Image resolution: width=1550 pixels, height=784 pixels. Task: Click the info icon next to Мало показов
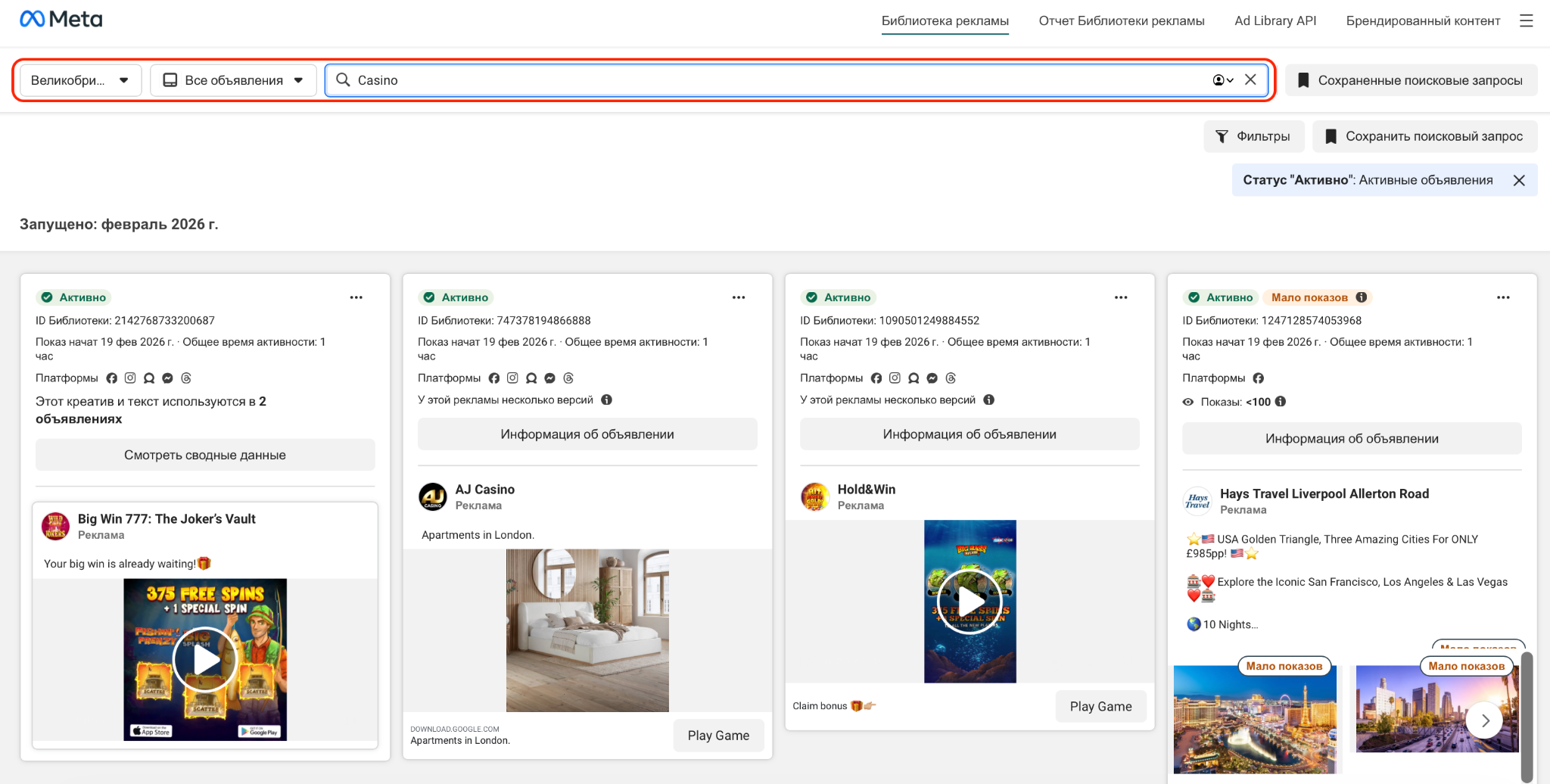coord(1361,297)
